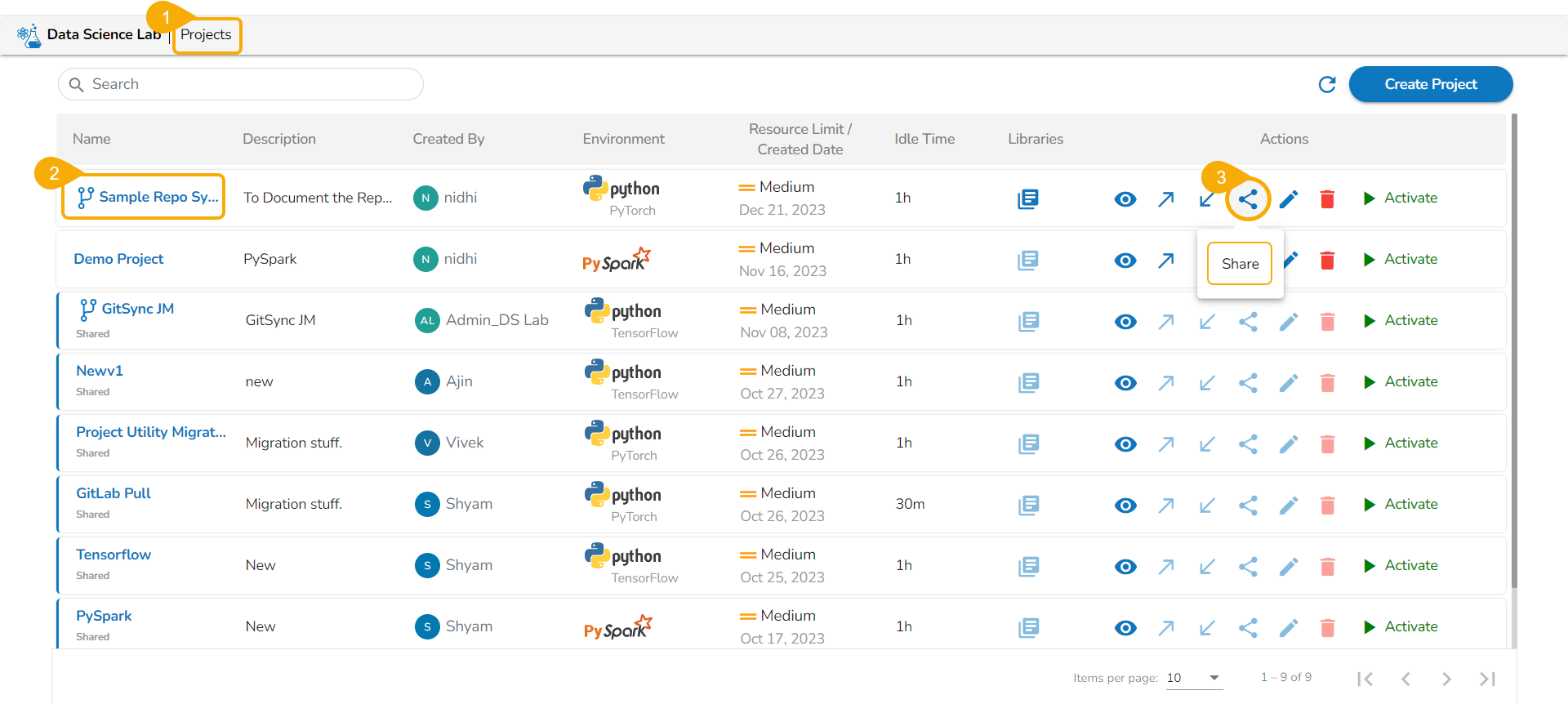This screenshot has width=1568, height=704.
Task: Click the Create Project button
Action: tap(1430, 84)
